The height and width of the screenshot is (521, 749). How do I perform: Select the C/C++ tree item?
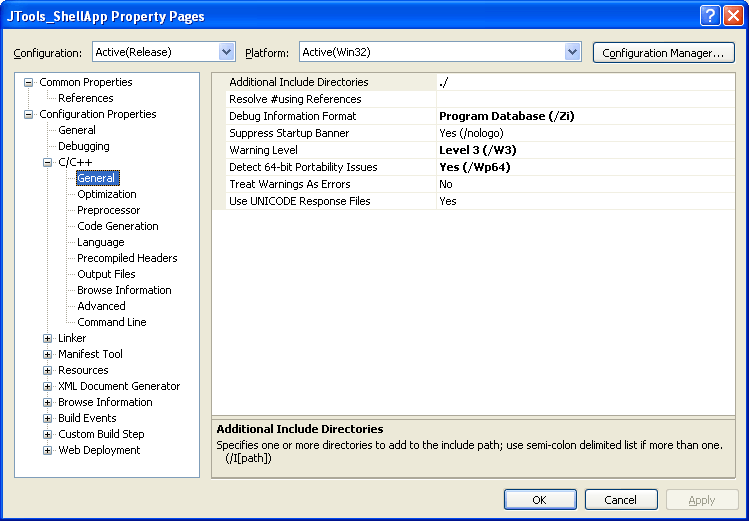[75, 162]
